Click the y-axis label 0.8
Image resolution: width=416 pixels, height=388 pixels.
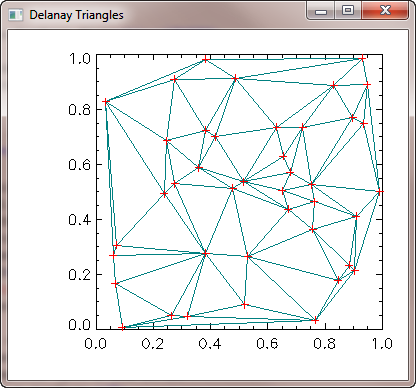(79, 110)
